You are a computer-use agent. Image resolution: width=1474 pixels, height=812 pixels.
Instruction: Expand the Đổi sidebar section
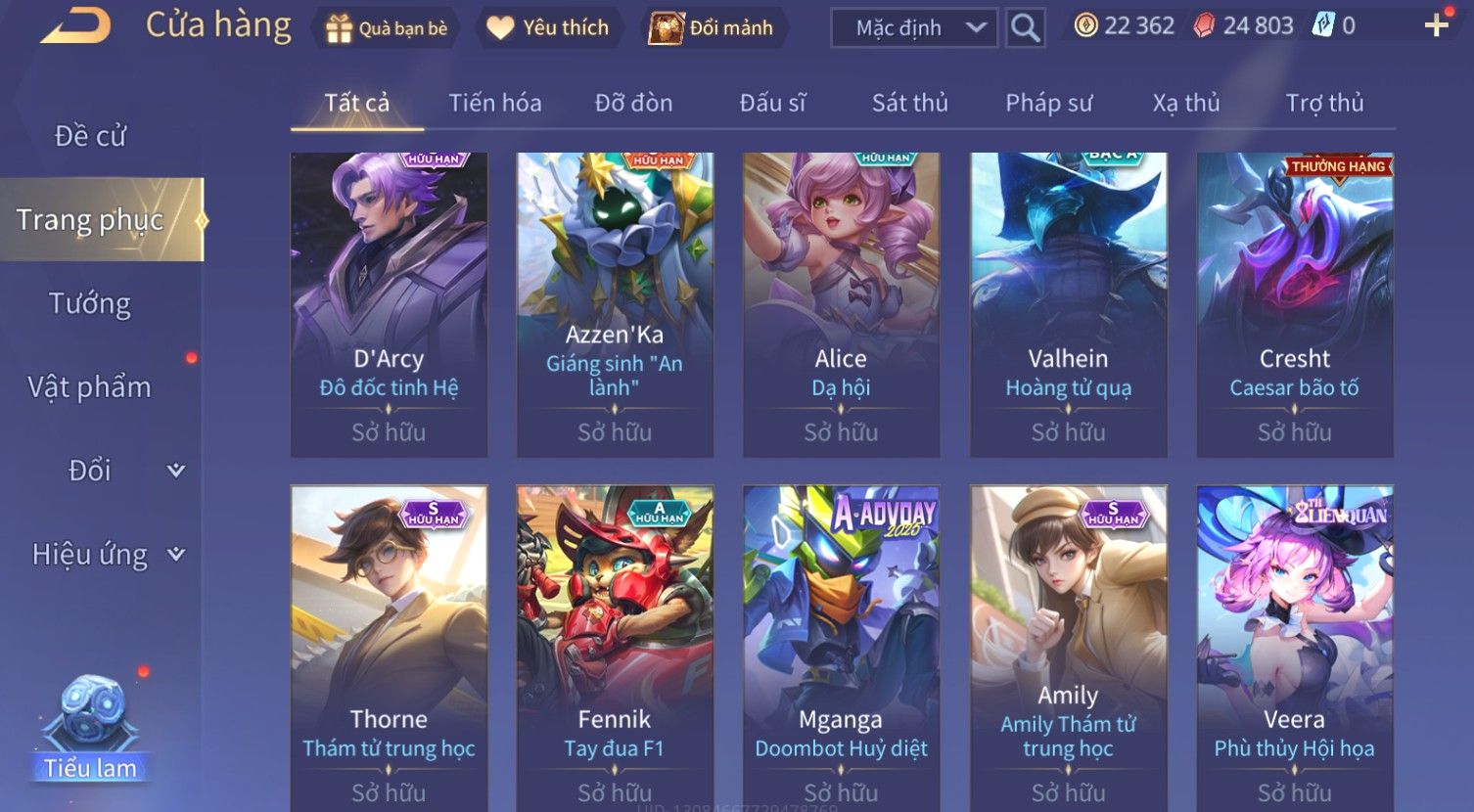click(176, 471)
